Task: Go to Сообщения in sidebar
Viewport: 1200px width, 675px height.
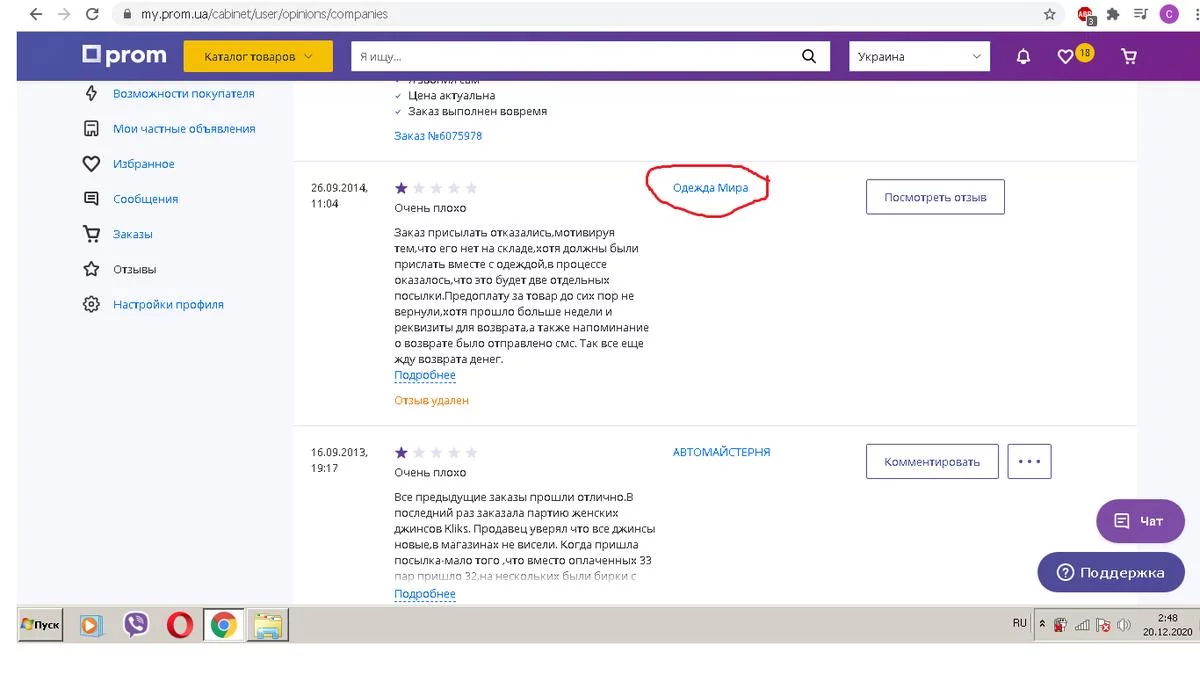Action: point(145,199)
